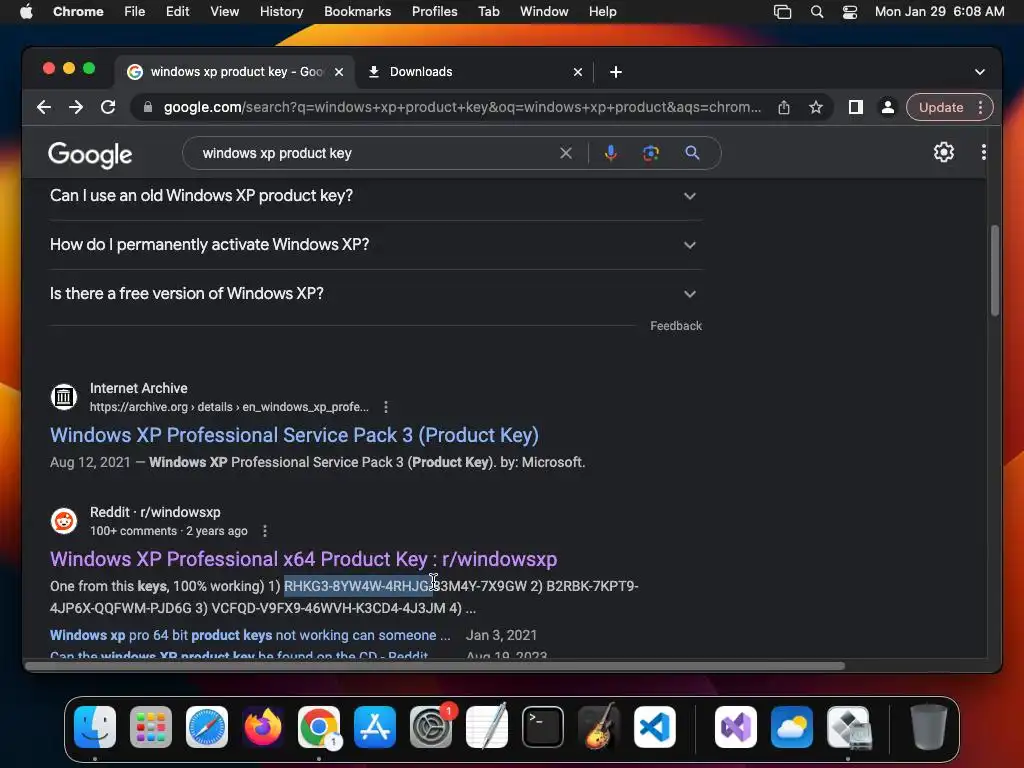This screenshot has width=1024, height=768.
Task: Open Finder from the Dock
Action: (95, 727)
